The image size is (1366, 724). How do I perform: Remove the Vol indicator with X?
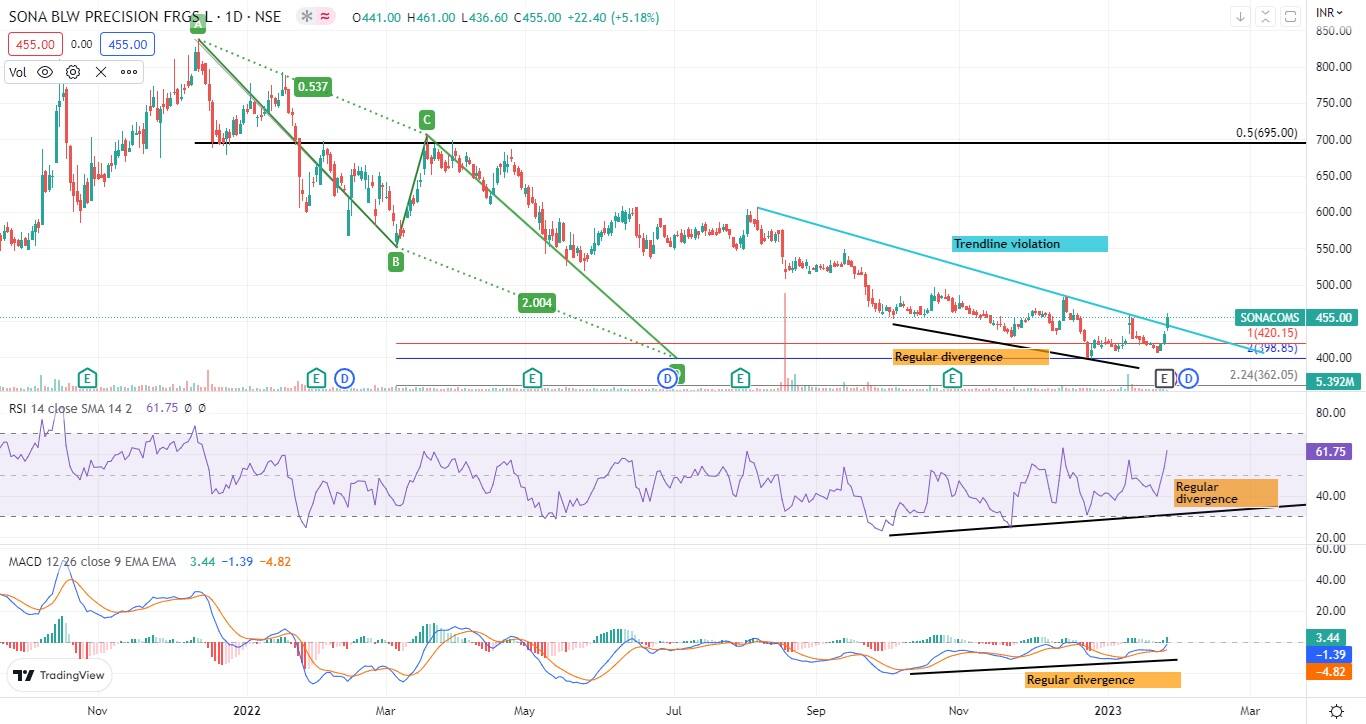[101, 72]
